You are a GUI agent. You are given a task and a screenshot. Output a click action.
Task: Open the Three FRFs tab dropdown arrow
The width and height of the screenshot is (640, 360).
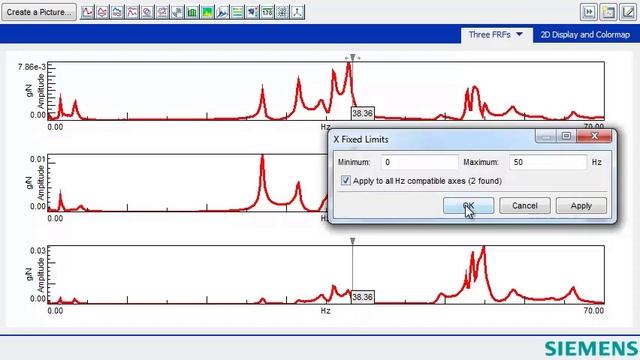pos(520,34)
